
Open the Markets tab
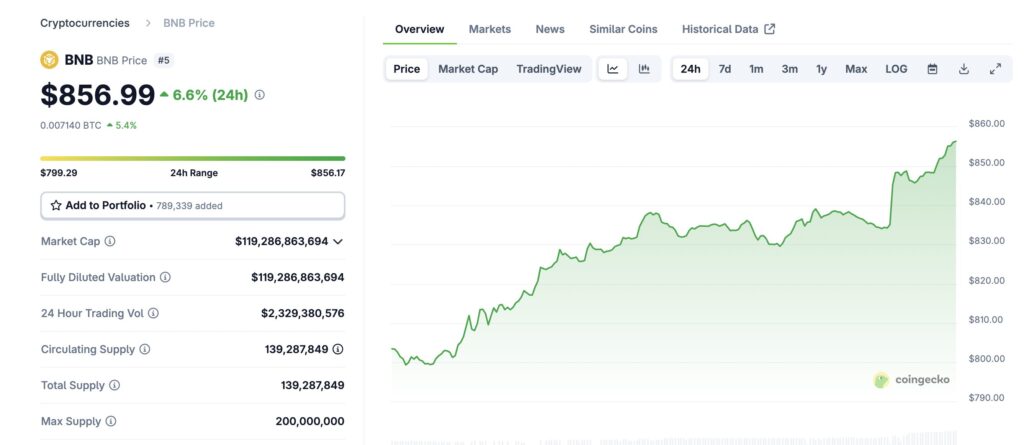pyautogui.click(x=490, y=29)
